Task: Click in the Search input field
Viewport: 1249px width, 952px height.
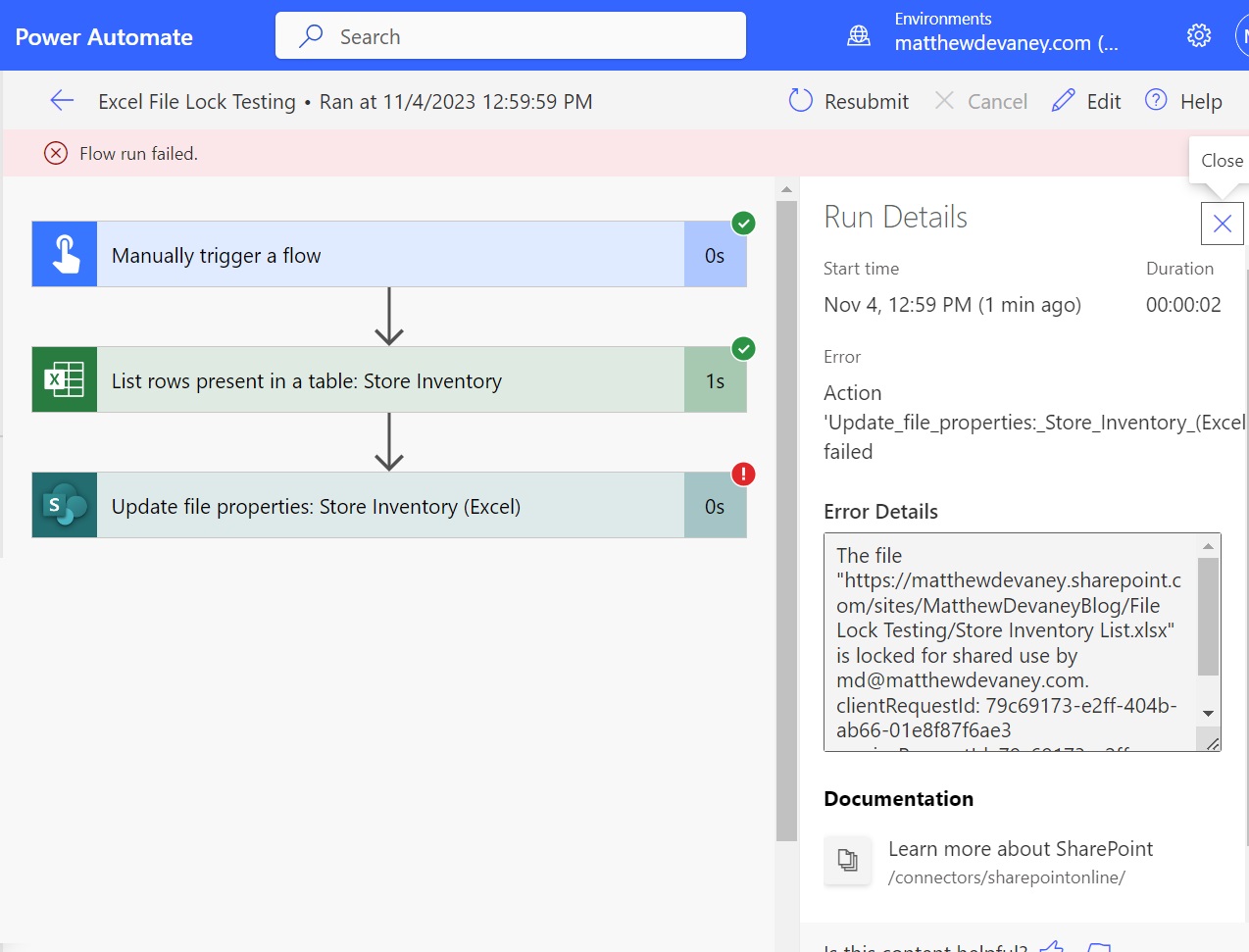Action: 529,36
